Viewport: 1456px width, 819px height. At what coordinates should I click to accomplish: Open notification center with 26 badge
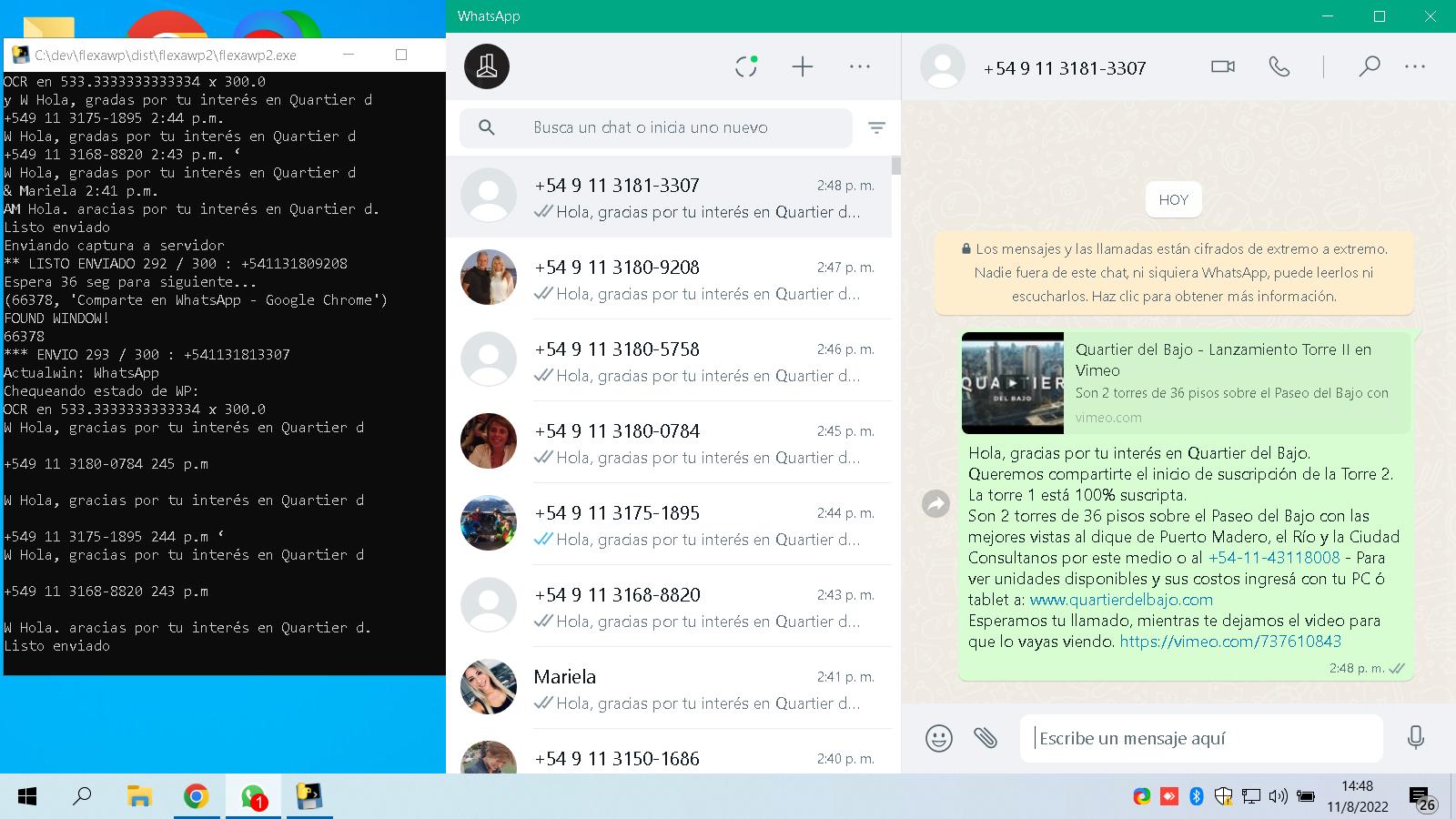(1423, 798)
